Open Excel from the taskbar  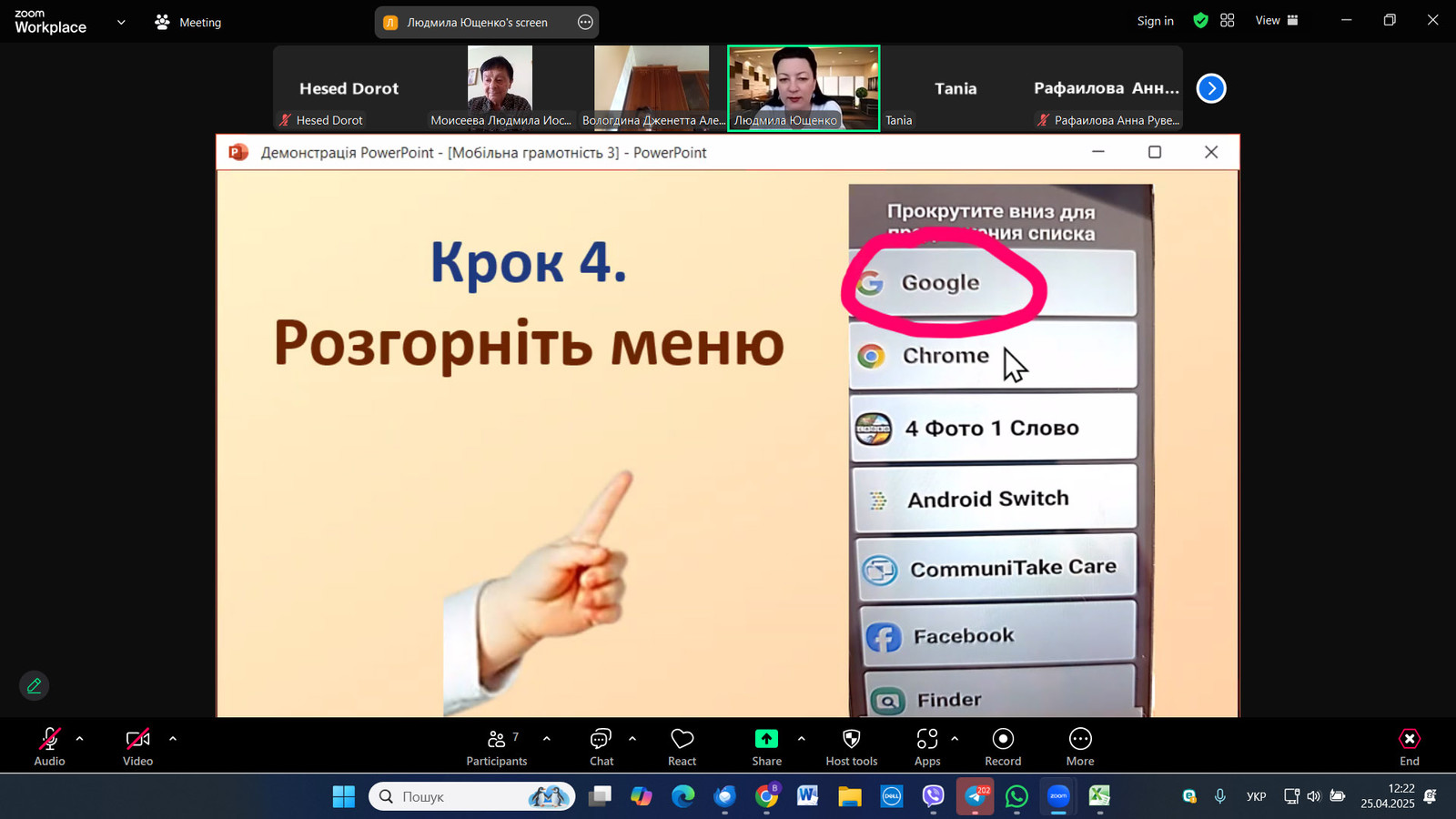1100,796
